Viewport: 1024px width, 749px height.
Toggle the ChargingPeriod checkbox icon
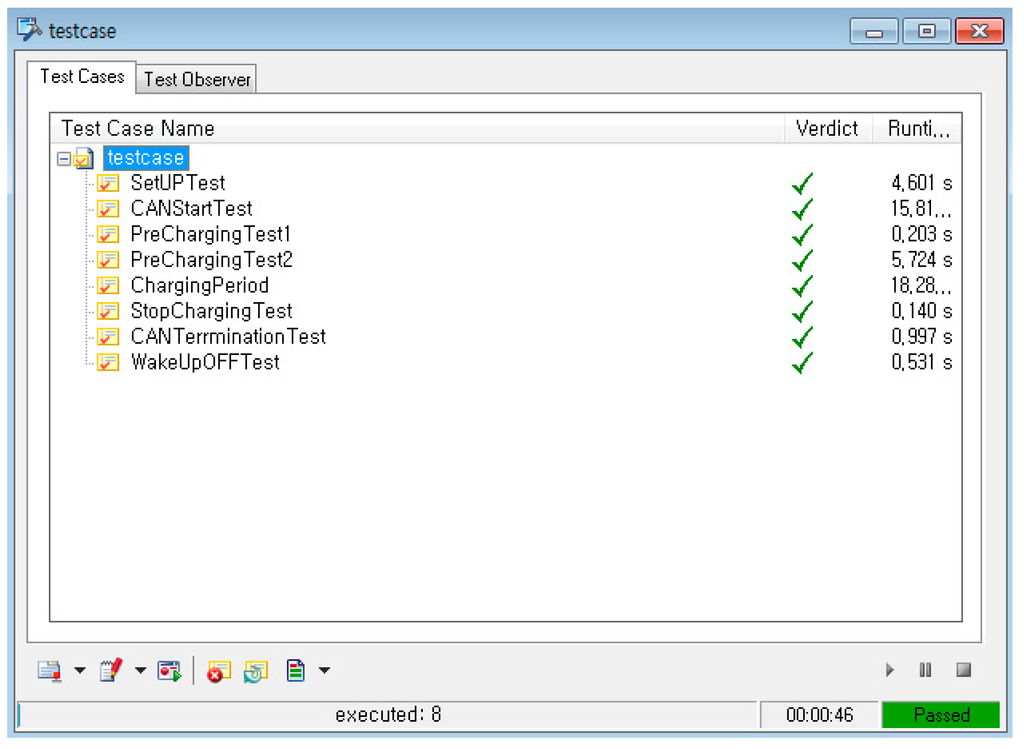(x=108, y=286)
